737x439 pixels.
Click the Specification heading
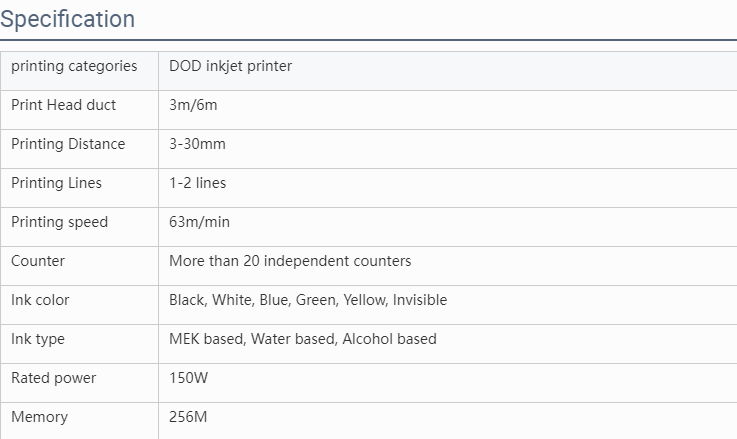(68, 19)
